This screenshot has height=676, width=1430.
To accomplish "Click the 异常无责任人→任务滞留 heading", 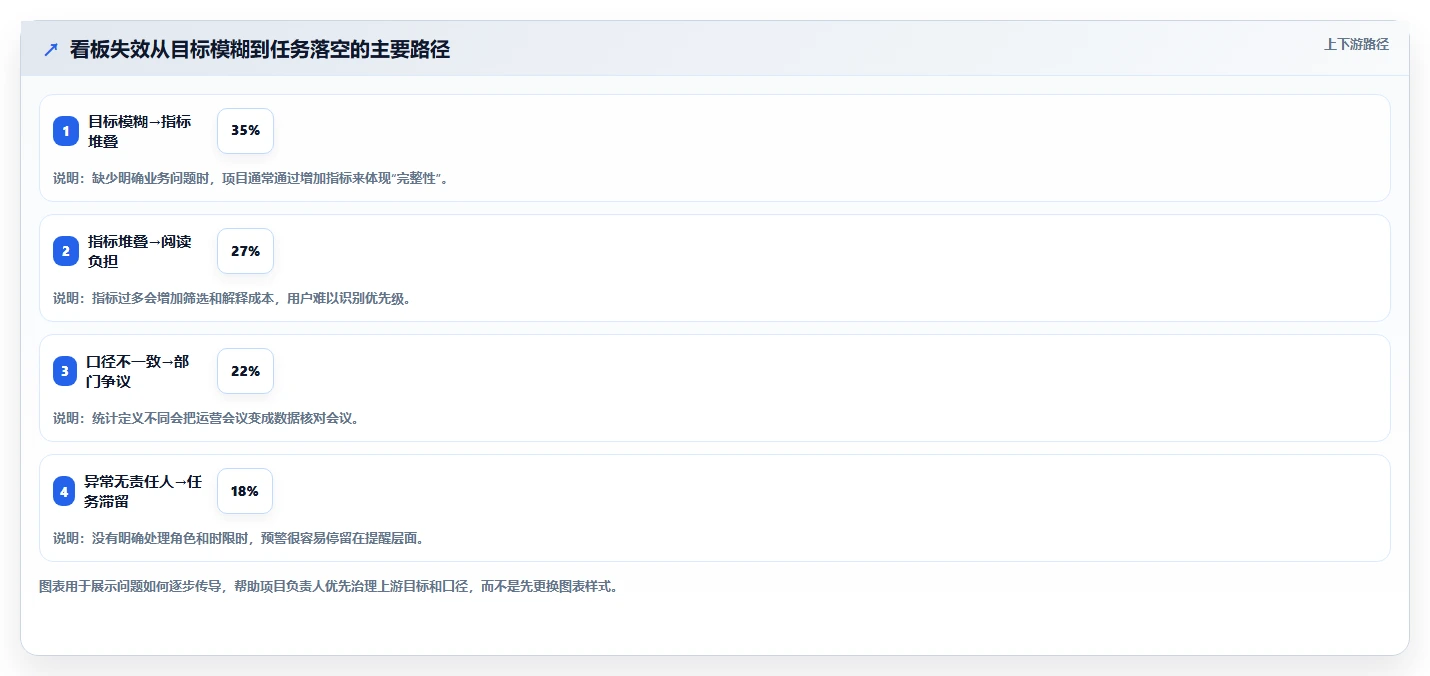I will 143,491.
